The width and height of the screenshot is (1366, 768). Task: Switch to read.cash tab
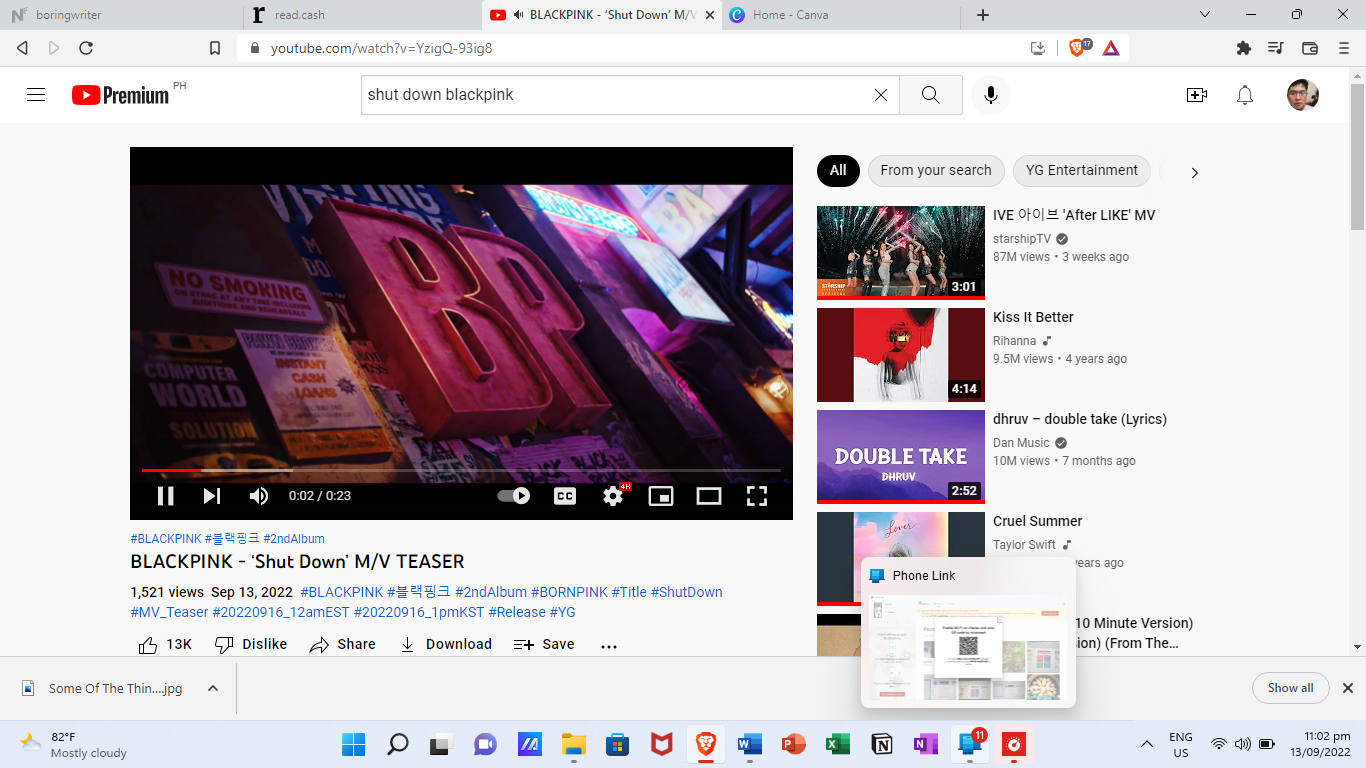362,15
